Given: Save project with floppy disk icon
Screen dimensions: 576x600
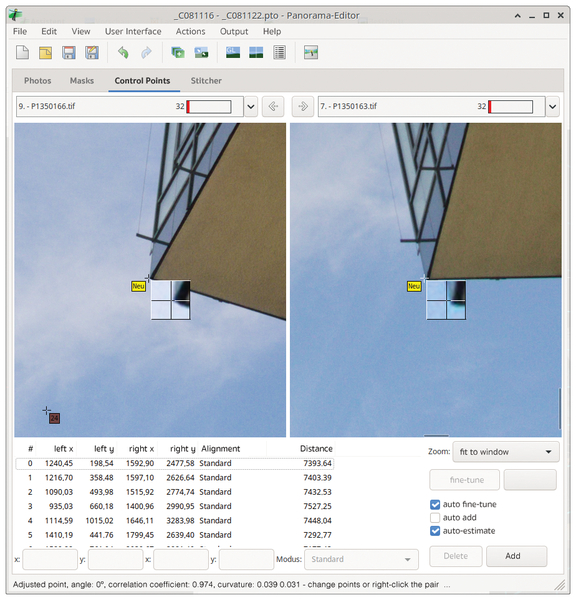Looking at the screenshot, I should click(69, 52).
